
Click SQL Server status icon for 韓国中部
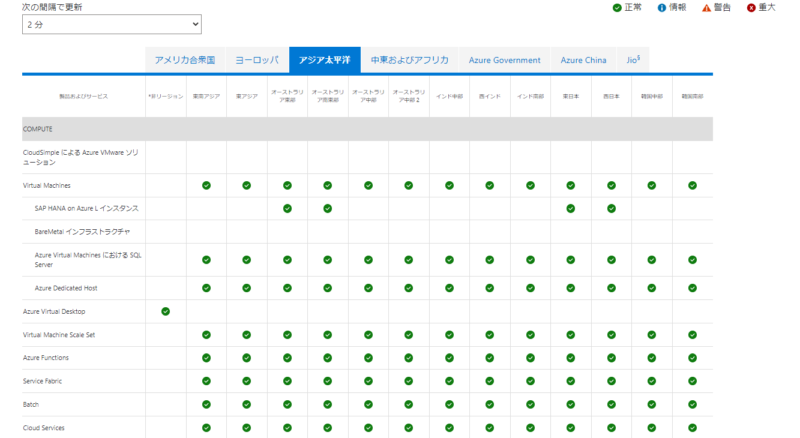652,260
